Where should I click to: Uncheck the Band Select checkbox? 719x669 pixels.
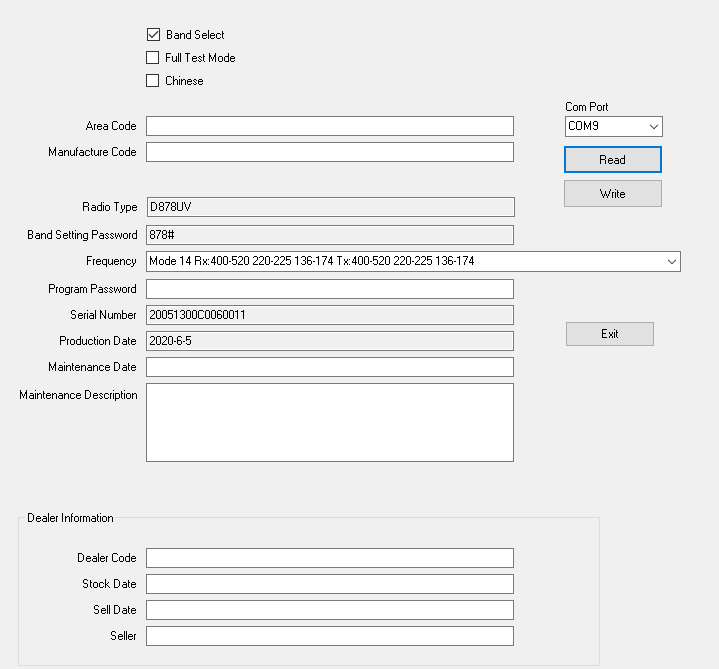pyautogui.click(x=153, y=35)
